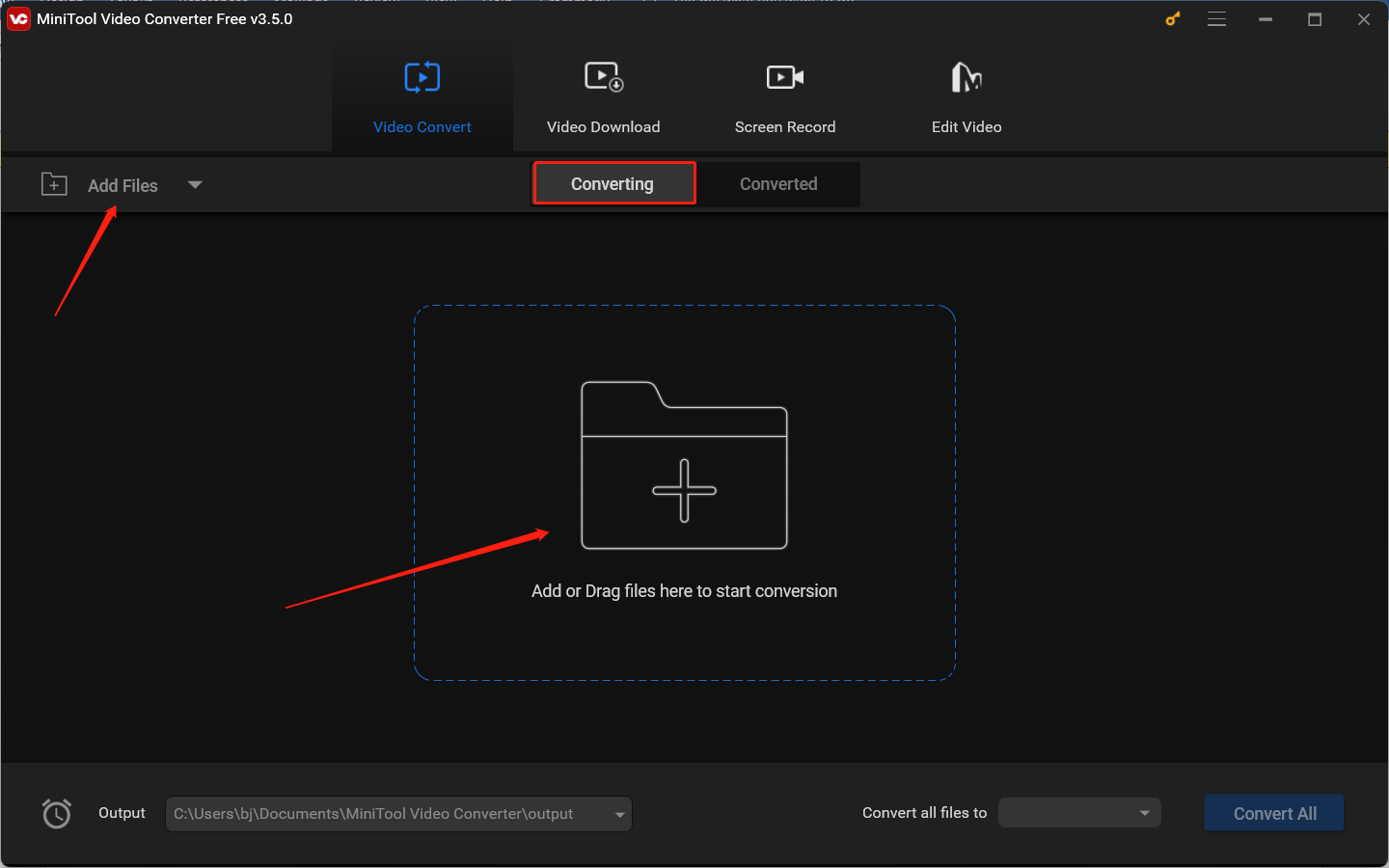Open the scheduled task alarm clock icon

(57, 814)
